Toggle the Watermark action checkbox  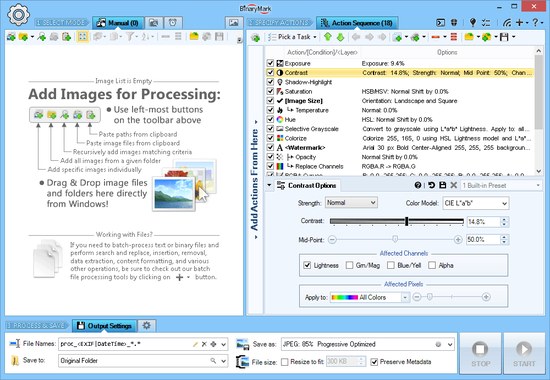point(270,147)
